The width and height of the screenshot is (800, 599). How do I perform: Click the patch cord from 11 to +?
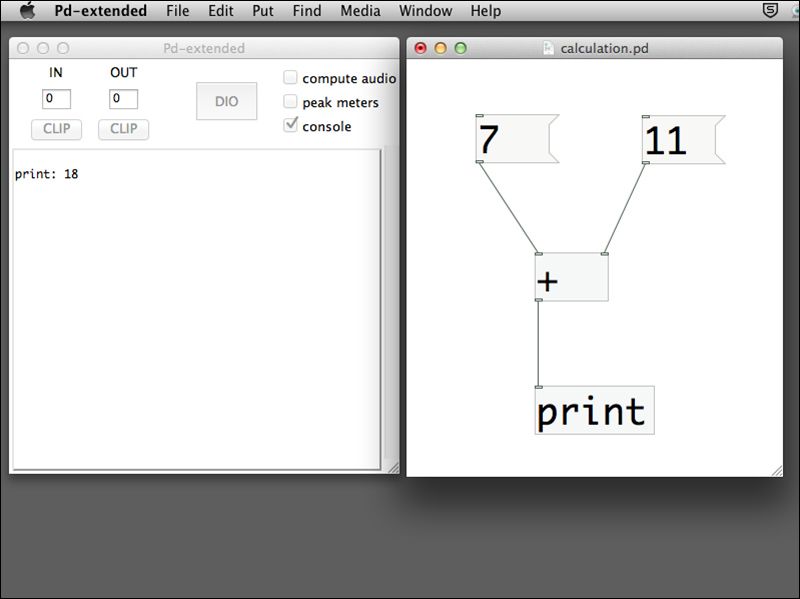coord(626,208)
